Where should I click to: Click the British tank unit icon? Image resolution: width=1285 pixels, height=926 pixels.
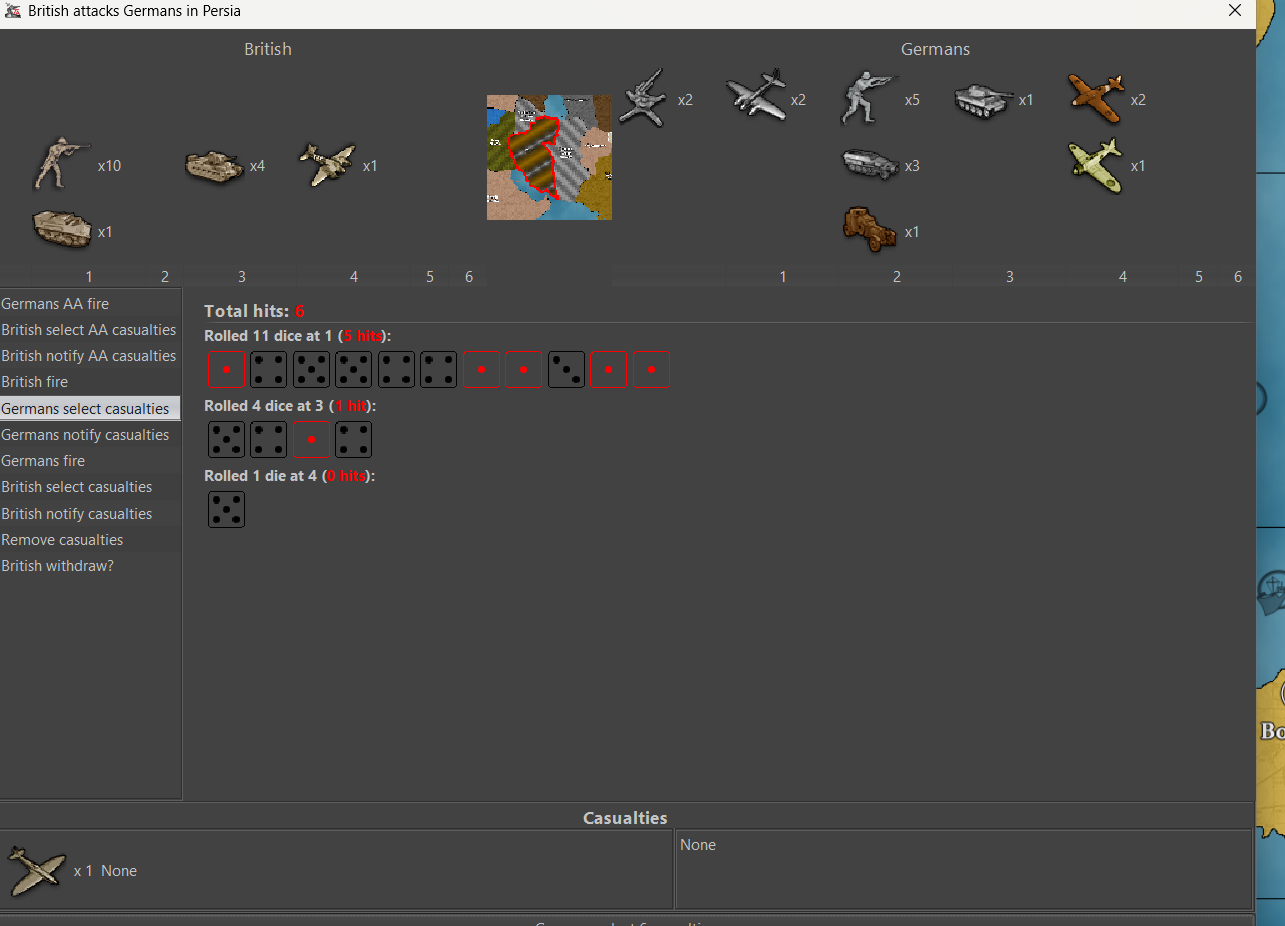click(x=214, y=166)
